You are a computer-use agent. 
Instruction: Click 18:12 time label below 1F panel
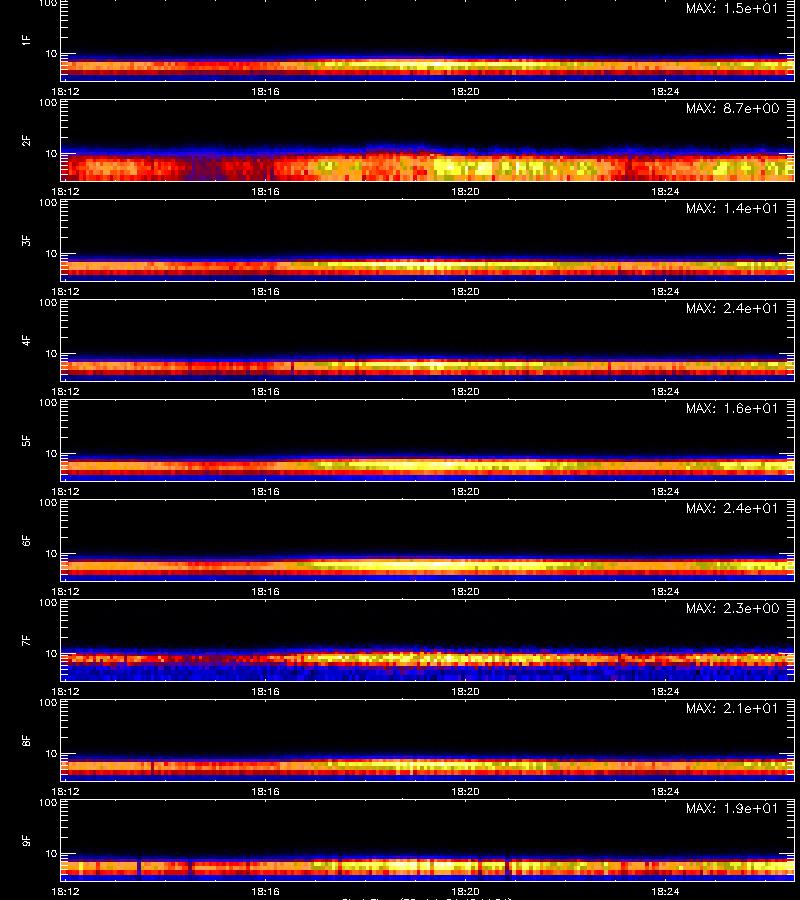click(x=65, y=91)
